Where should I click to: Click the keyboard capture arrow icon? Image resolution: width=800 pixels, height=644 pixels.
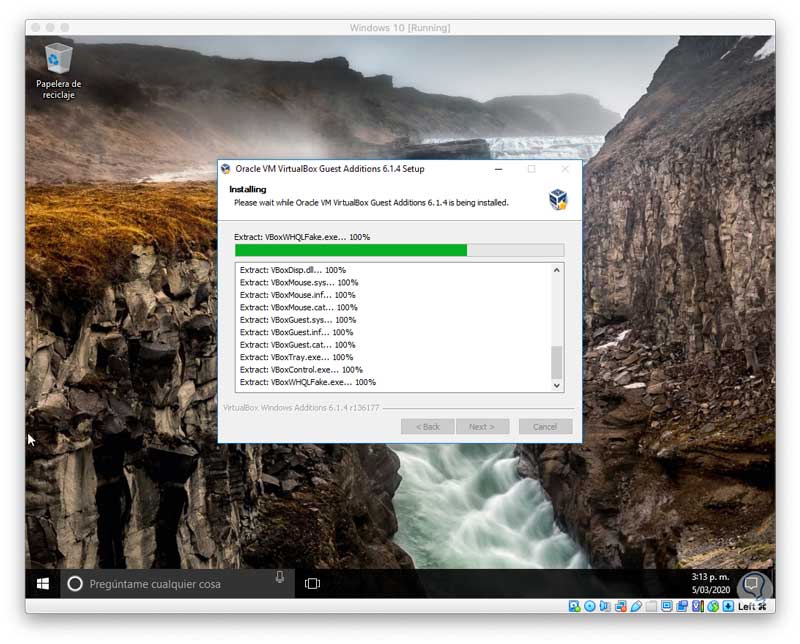click(728, 606)
